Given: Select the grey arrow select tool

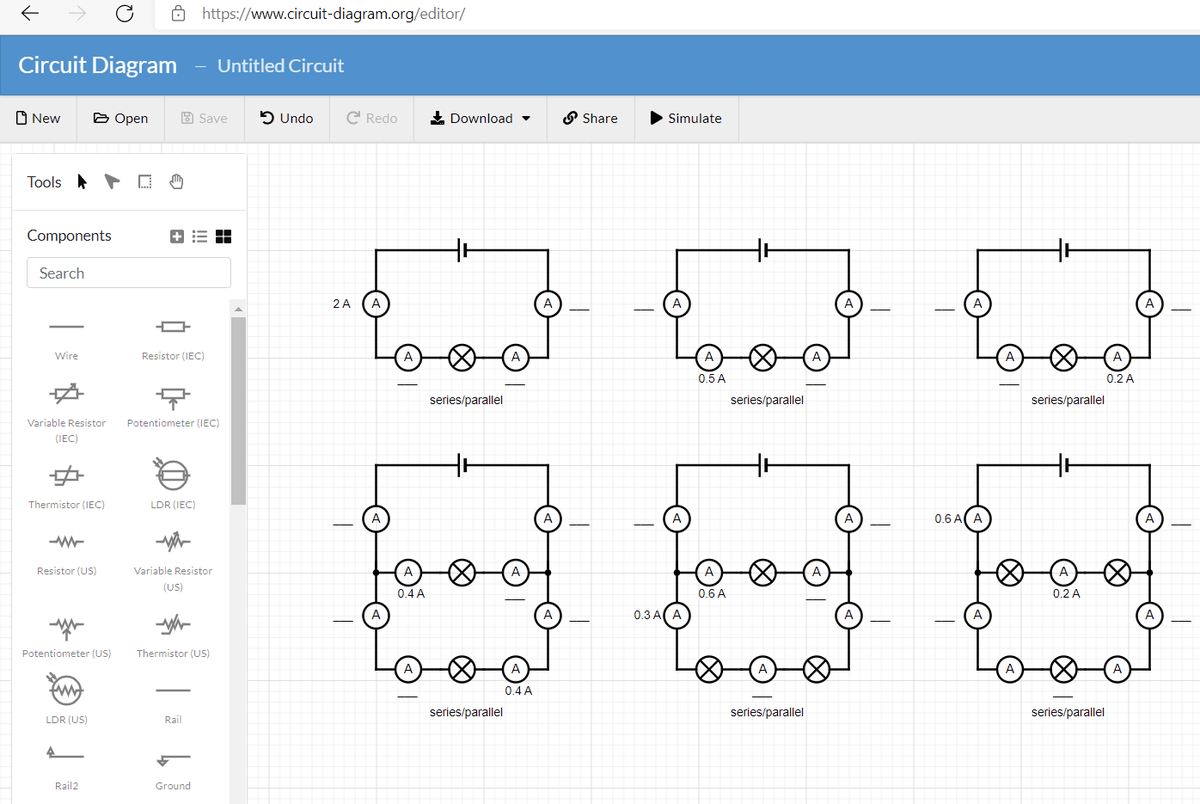Looking at the screenshot, I should [x=112, y=182].
